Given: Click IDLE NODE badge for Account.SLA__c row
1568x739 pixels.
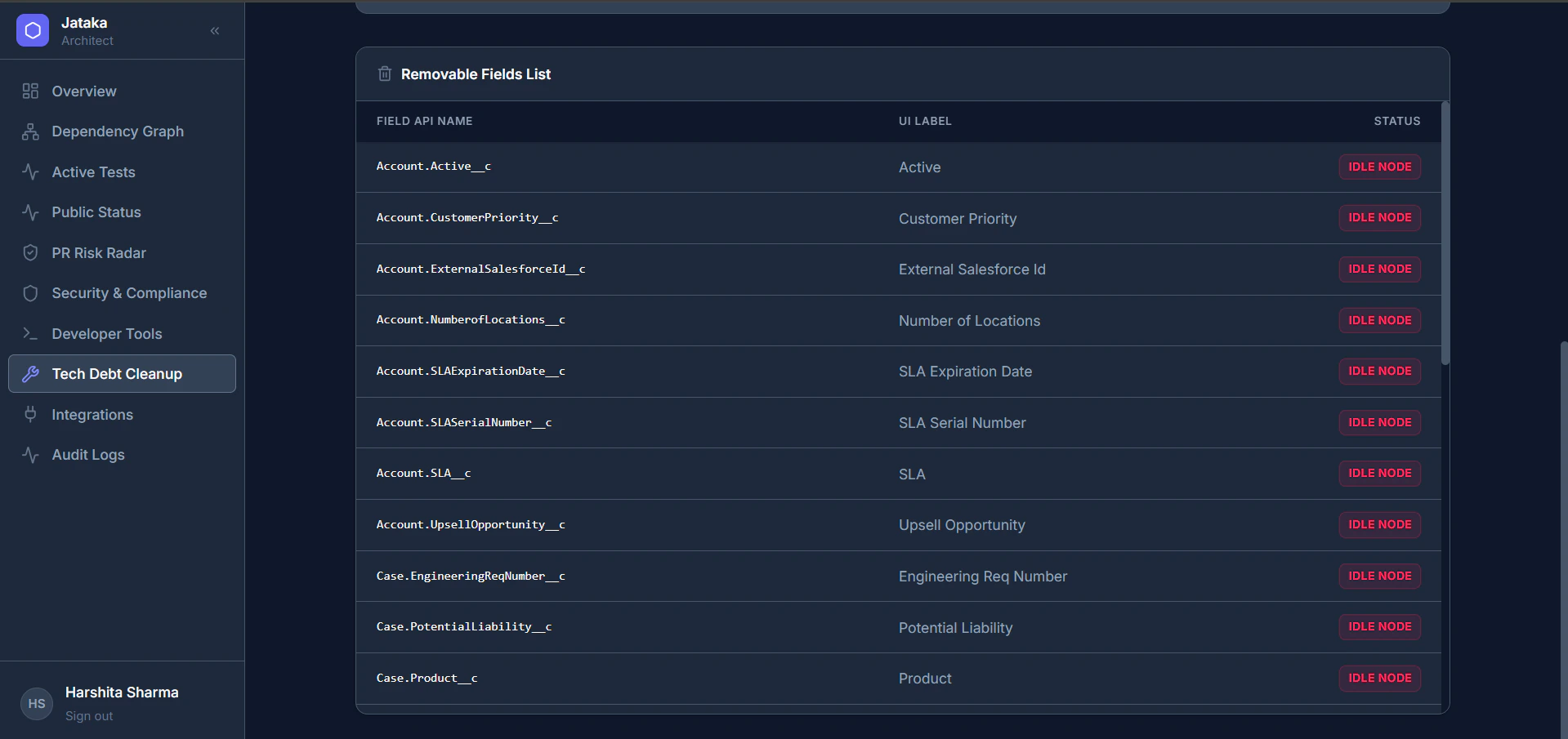Looking at the screenshot, I should click(x=1379, y=474).
